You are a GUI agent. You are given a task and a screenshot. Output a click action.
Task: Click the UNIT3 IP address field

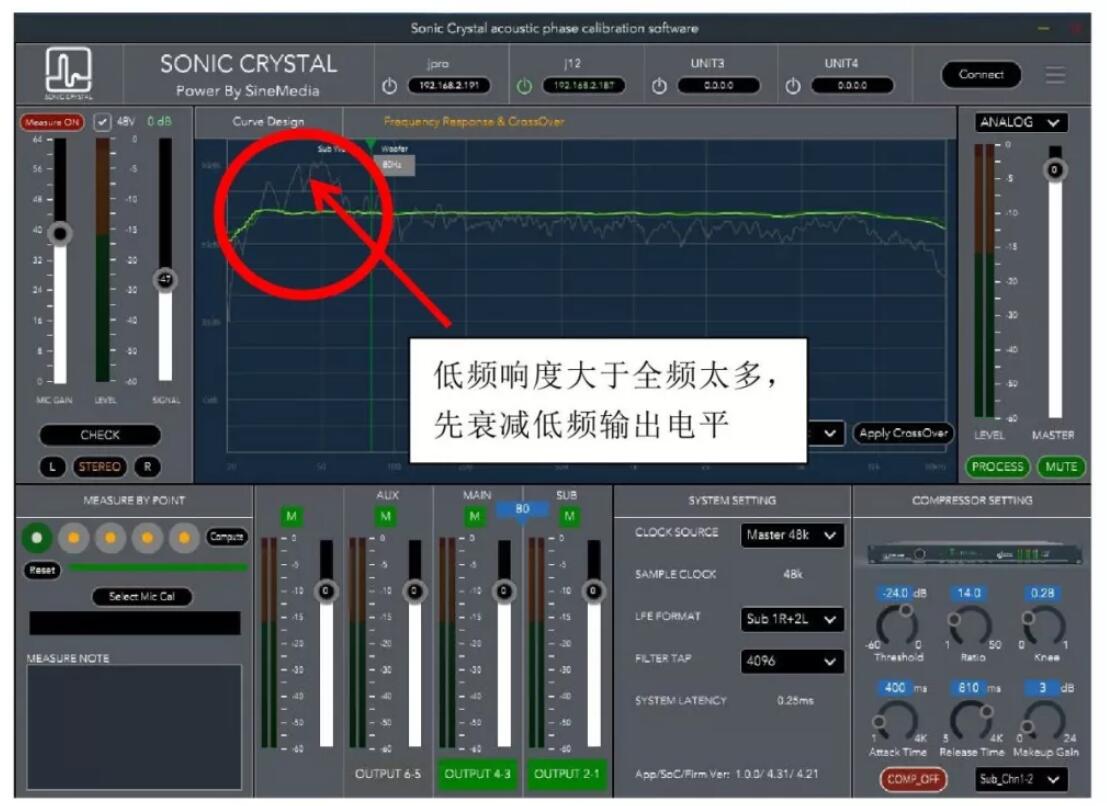[718, 85]
